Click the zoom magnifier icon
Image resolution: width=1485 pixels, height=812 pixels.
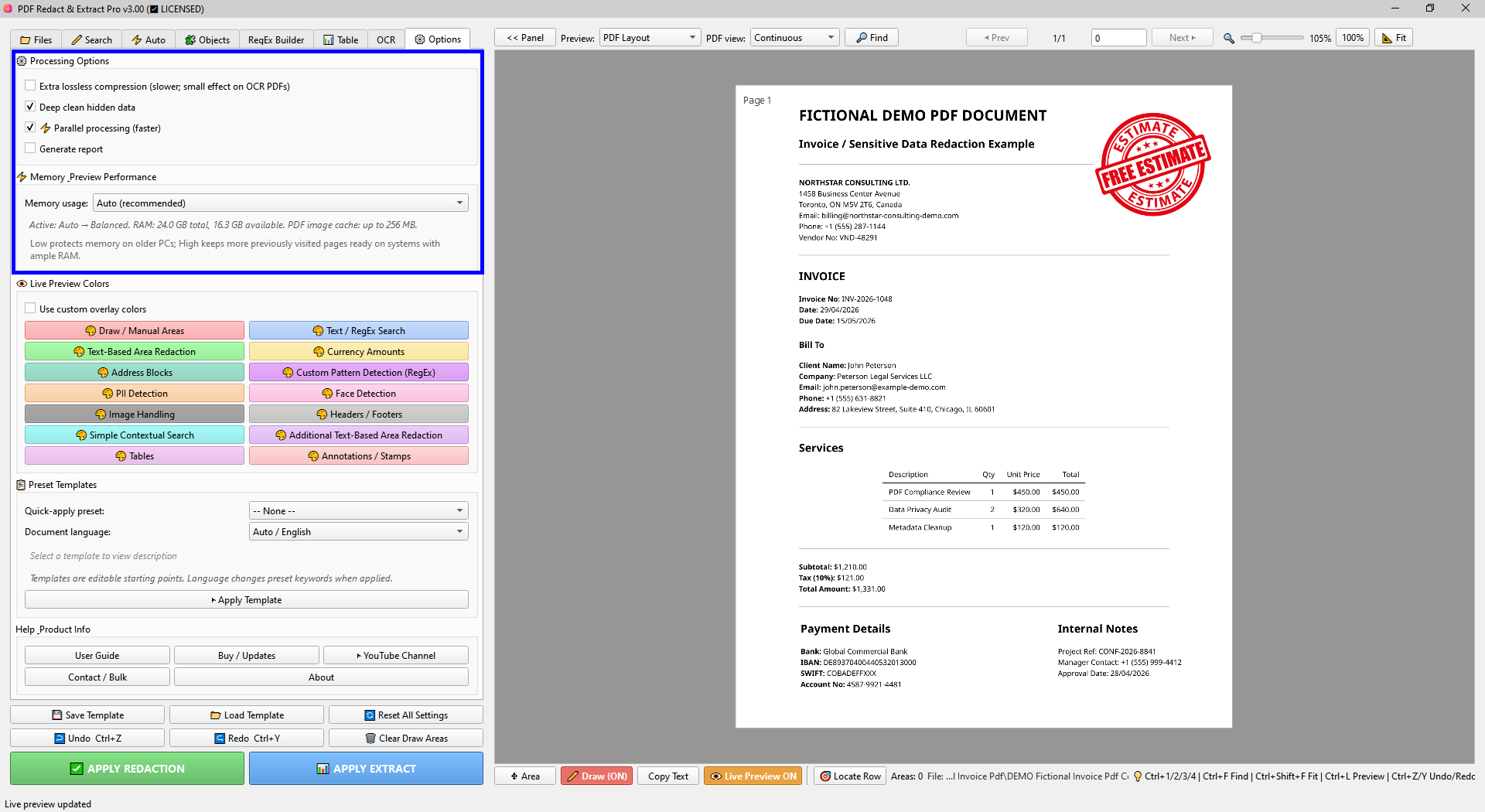tap(1228, 38)
